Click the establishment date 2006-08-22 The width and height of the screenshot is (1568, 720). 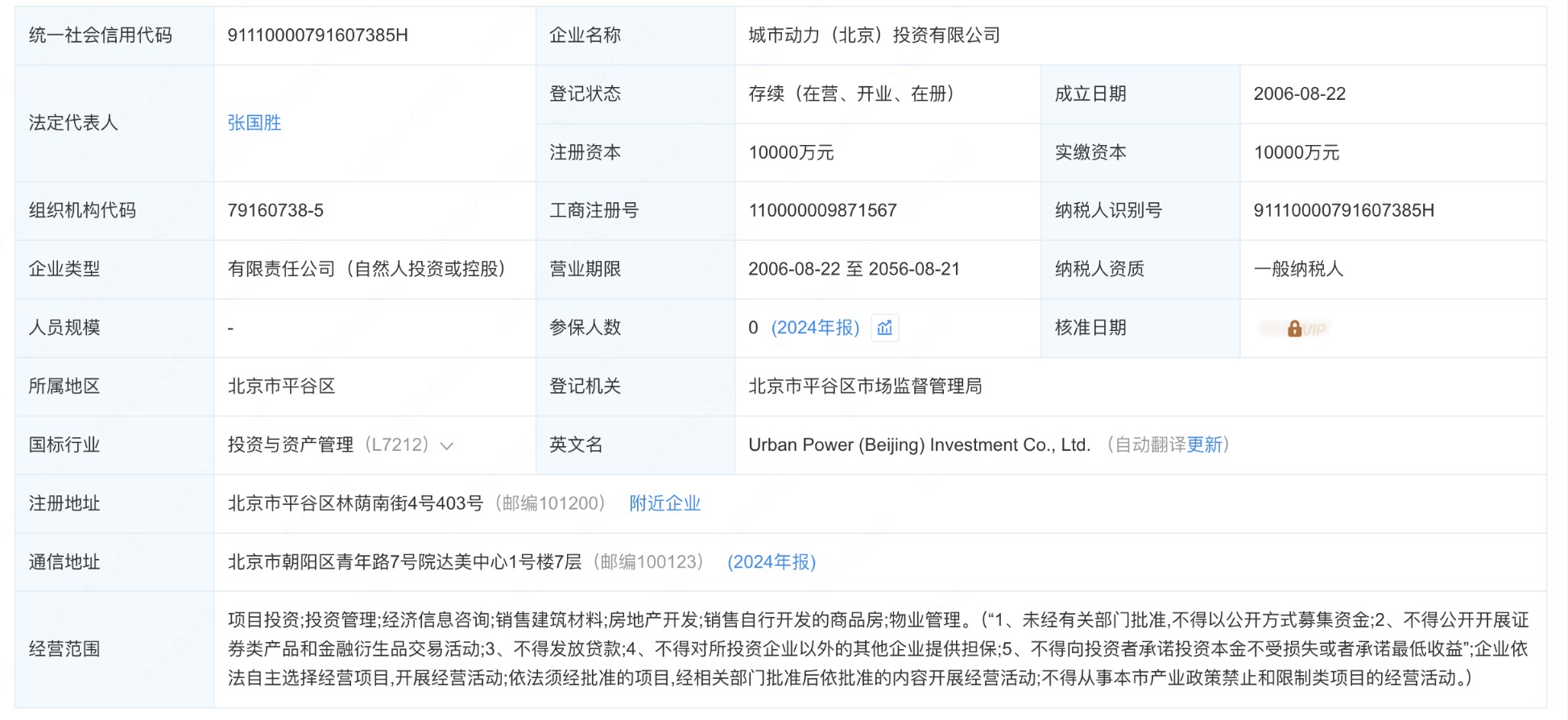[1299, 93]
